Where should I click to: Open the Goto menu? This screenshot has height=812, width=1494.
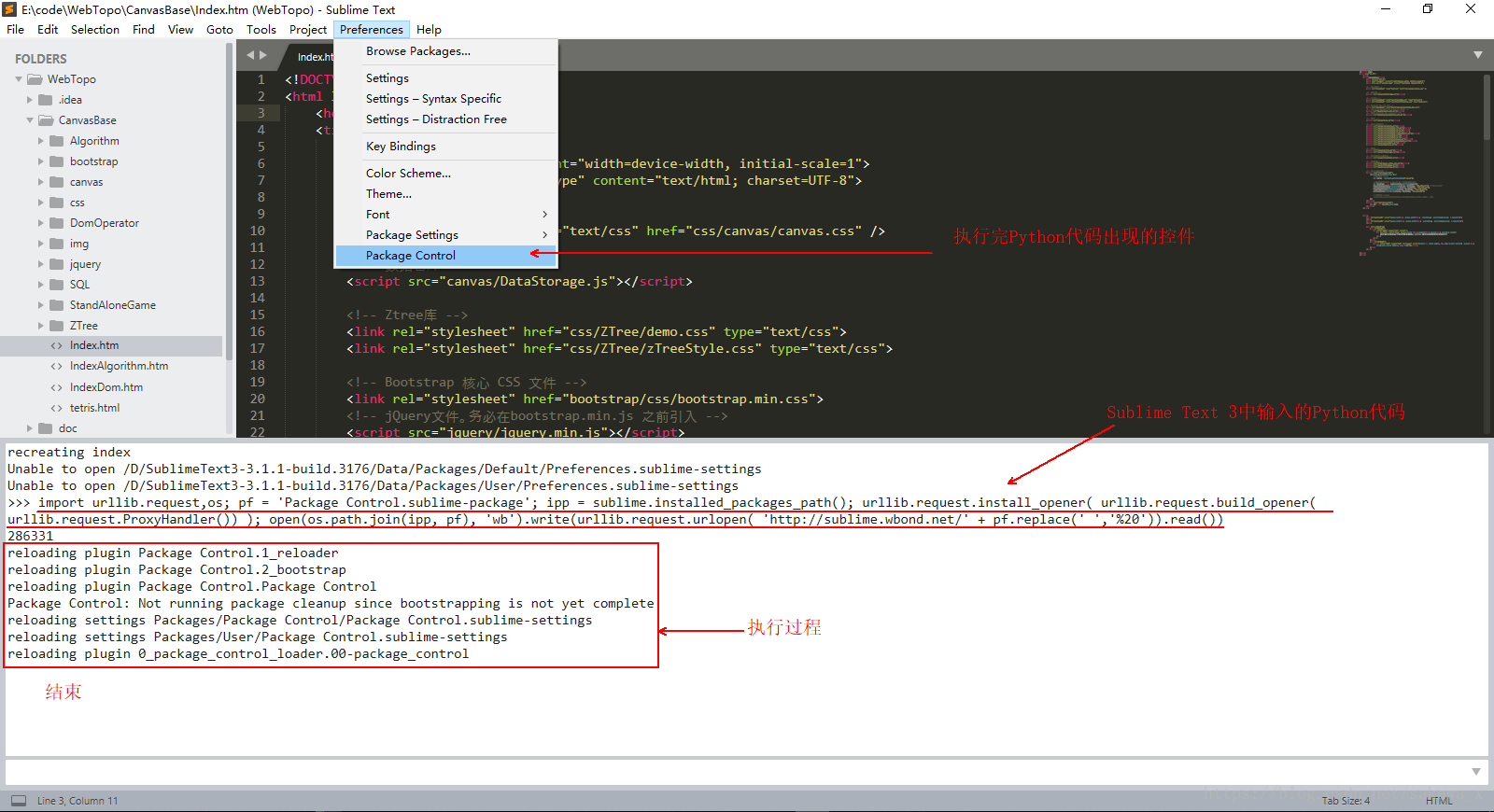pyautogui.click(x=220, y=30)
